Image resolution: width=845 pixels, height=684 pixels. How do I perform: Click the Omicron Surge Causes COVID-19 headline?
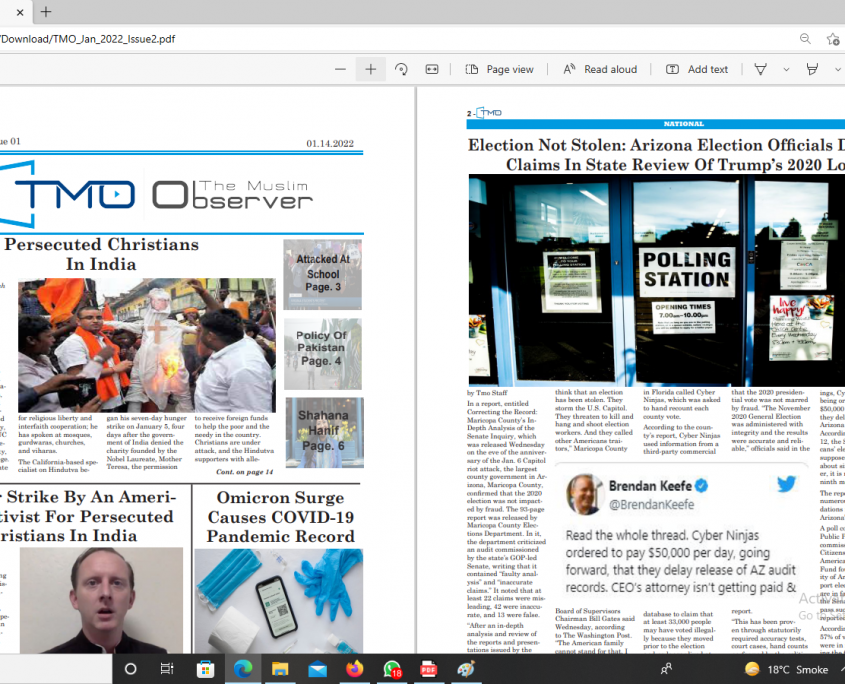pyautogui.click(x=280, y=517)
